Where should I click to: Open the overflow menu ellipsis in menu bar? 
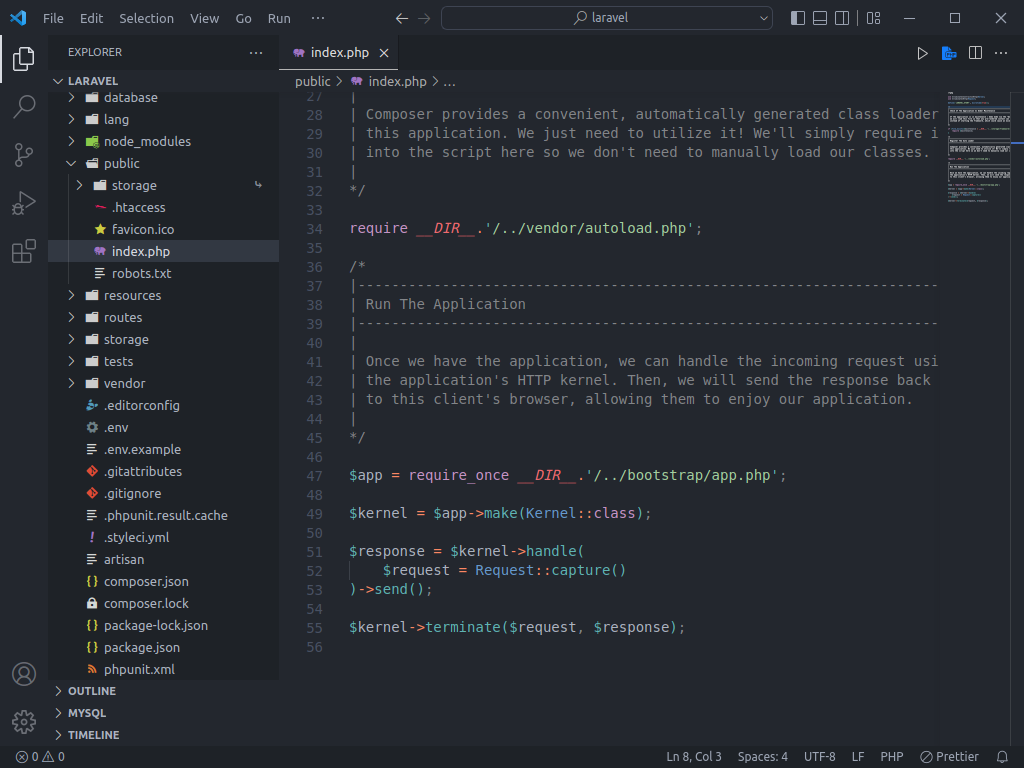pyautogui.click(x=318, y=18)
